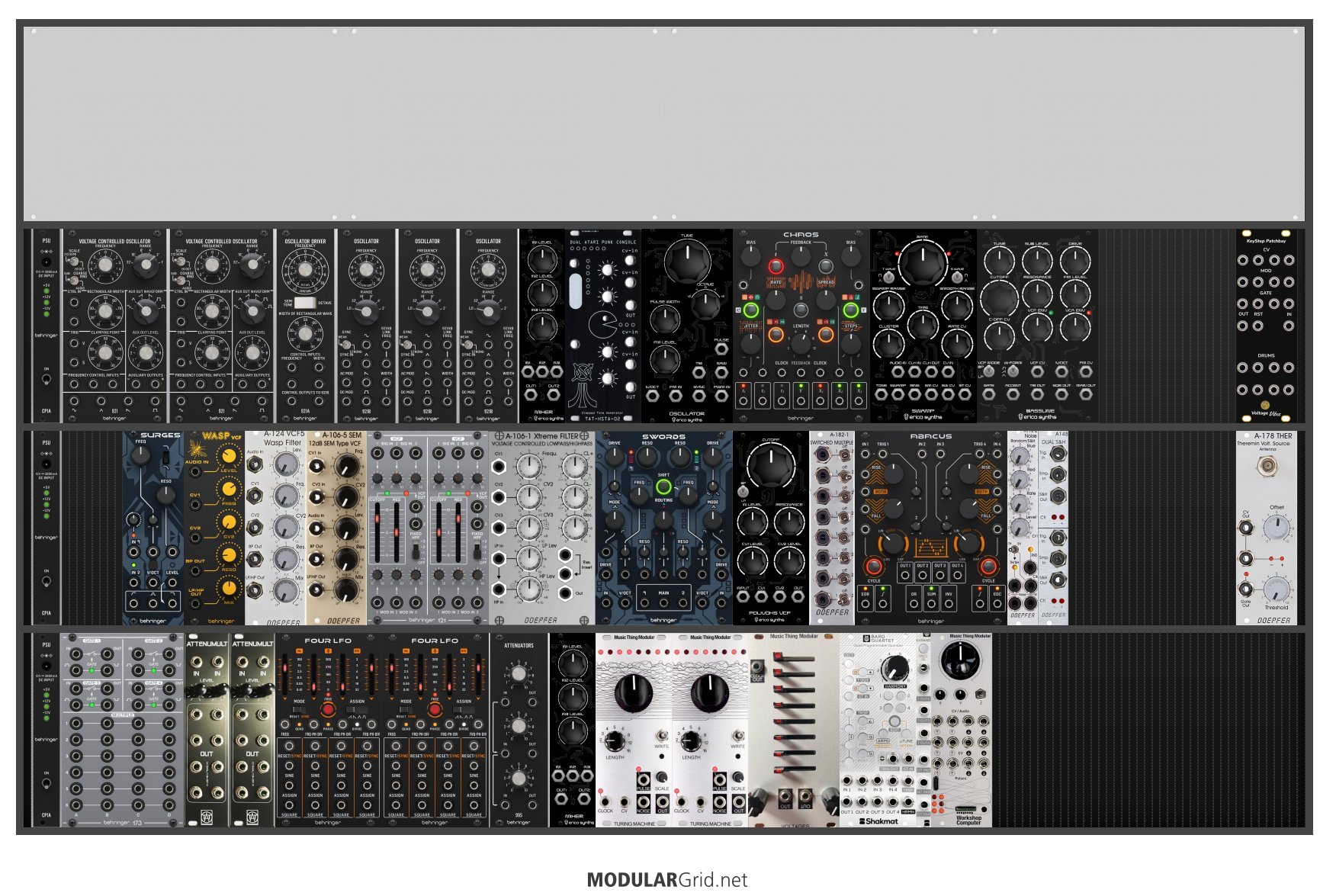Open the Dual Atari Punk Console module
1336x896 pixels.
(603, 326)
